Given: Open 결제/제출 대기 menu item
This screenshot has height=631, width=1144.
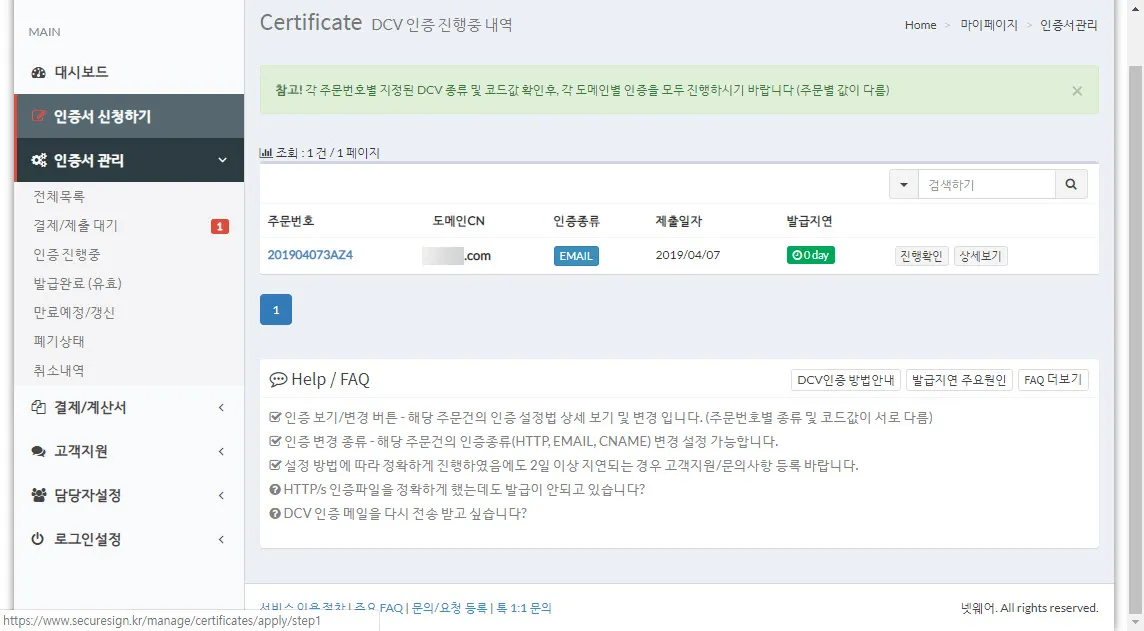Looking at the screenshot, I should coord(76,226).
